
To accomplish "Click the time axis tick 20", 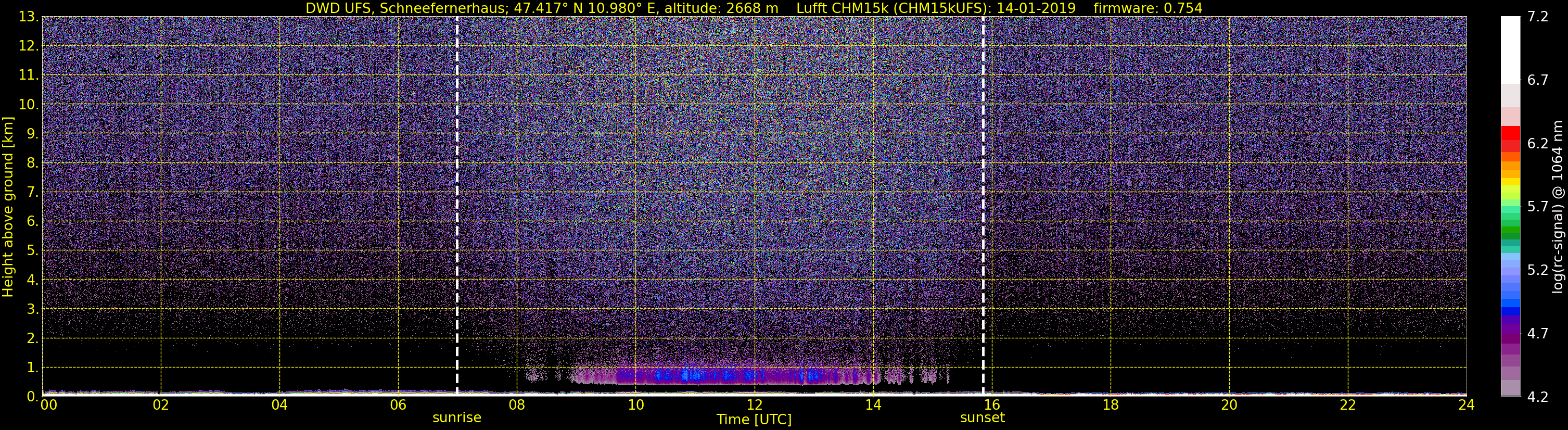I will pos(1229,404).
